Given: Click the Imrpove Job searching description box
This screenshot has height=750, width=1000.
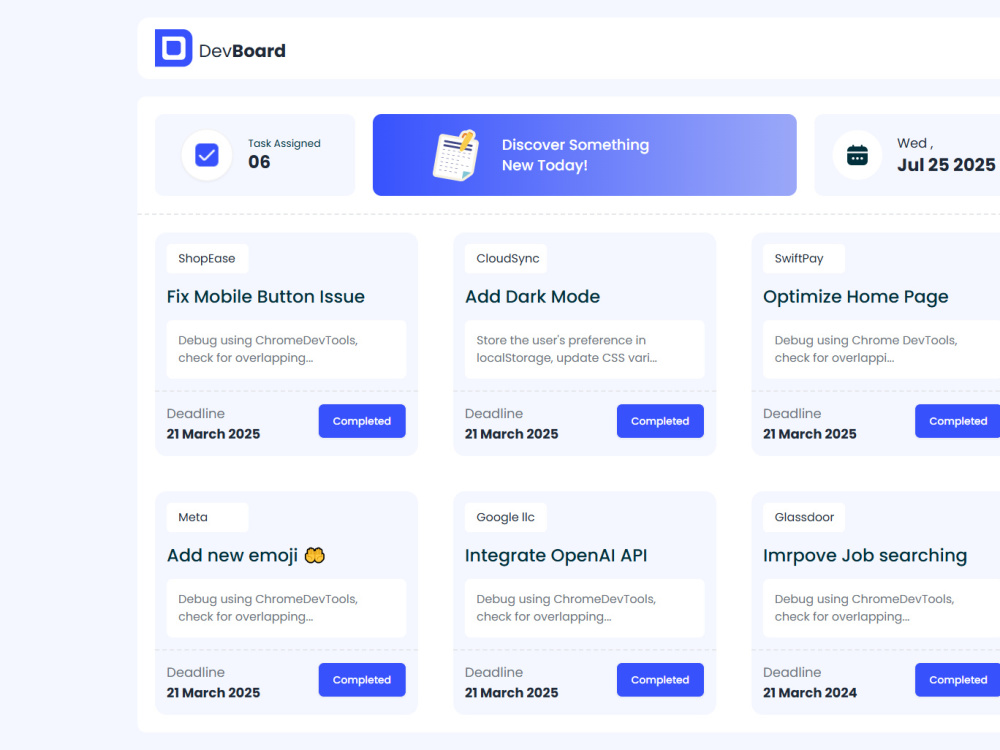Looking at the screenshot, I should (882, 608).
